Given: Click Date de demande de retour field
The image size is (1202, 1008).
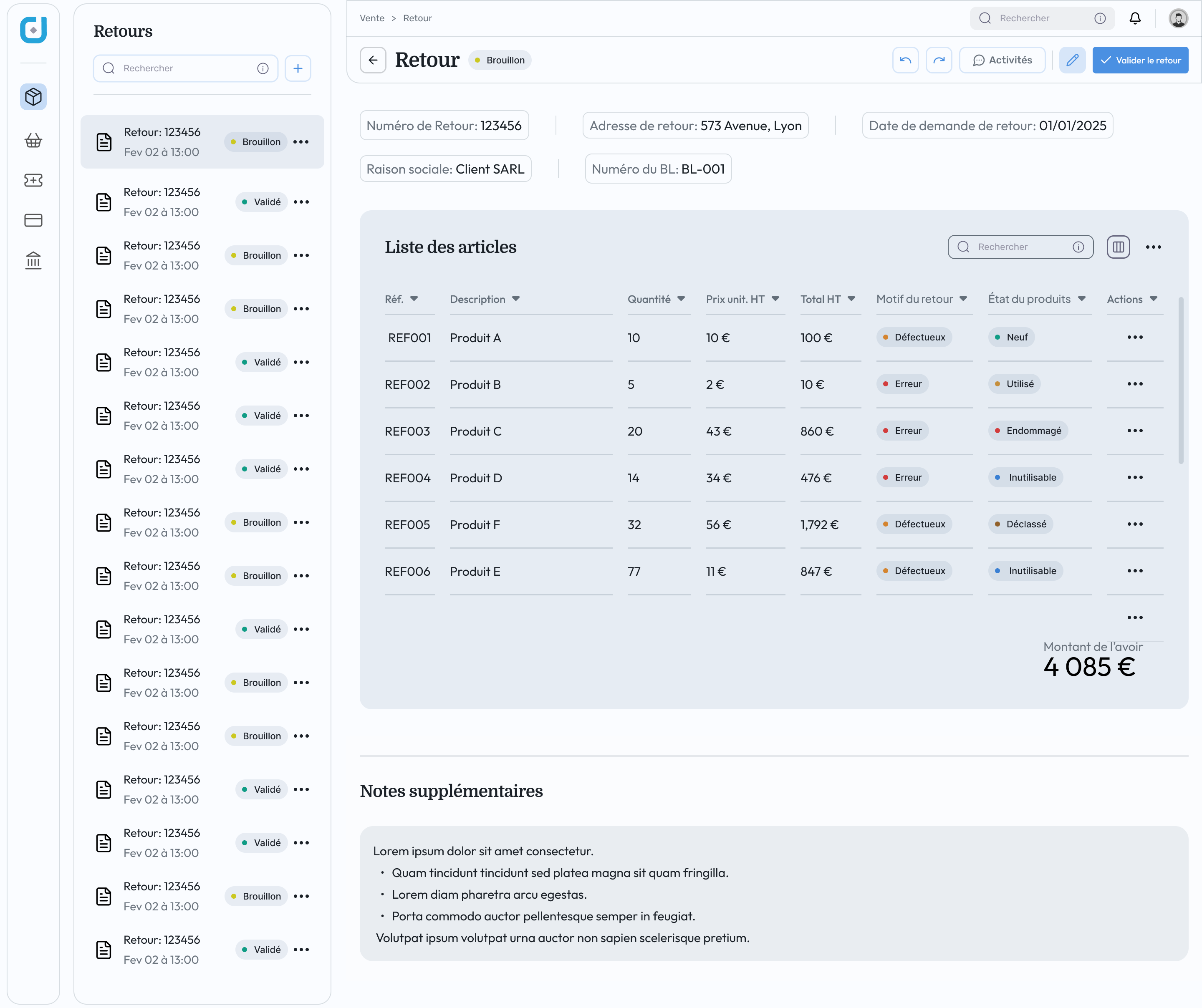Looking at the screenshot, I should 987,125.
